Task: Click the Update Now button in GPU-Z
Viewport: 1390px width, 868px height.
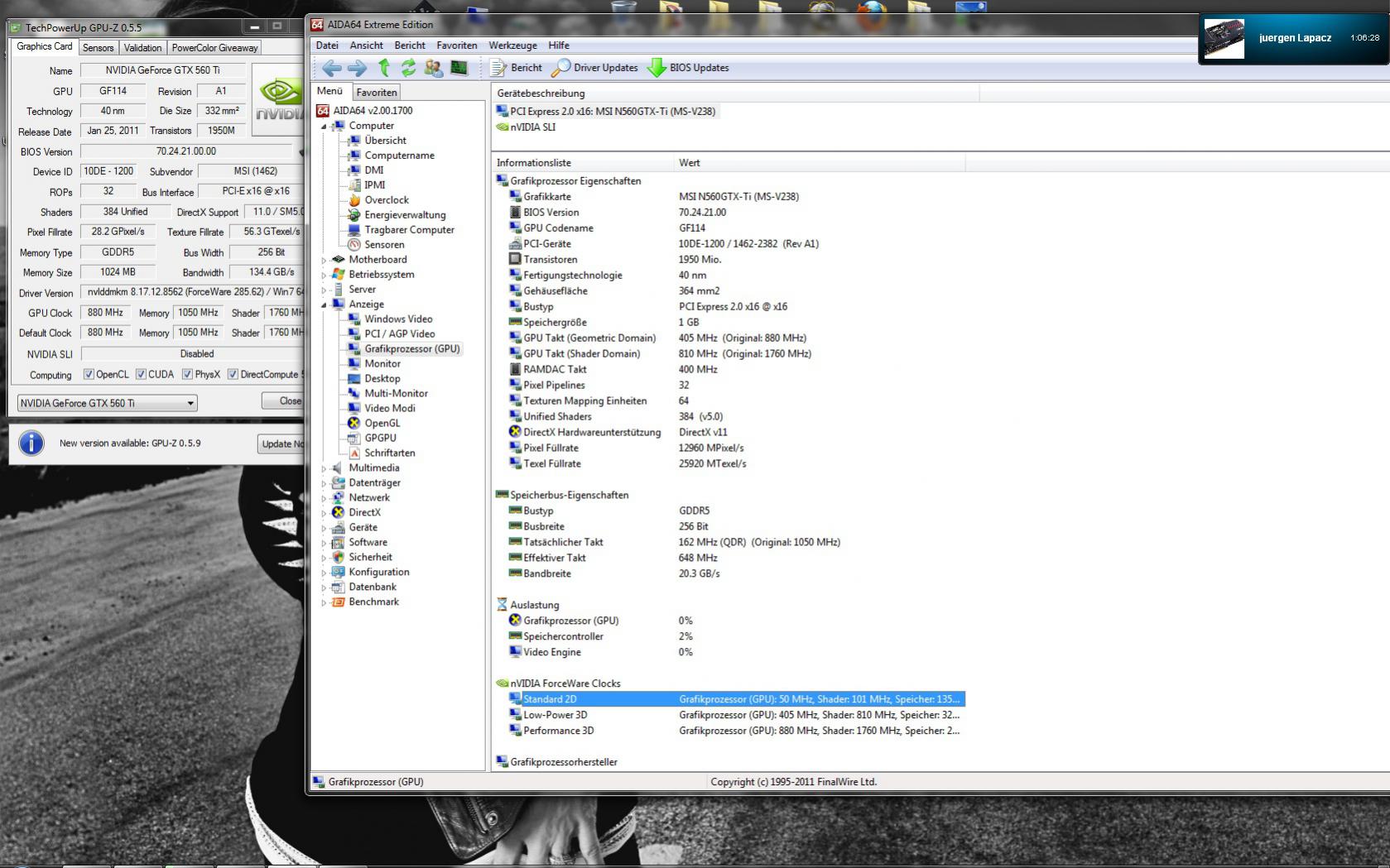Action: coord(281,444)
